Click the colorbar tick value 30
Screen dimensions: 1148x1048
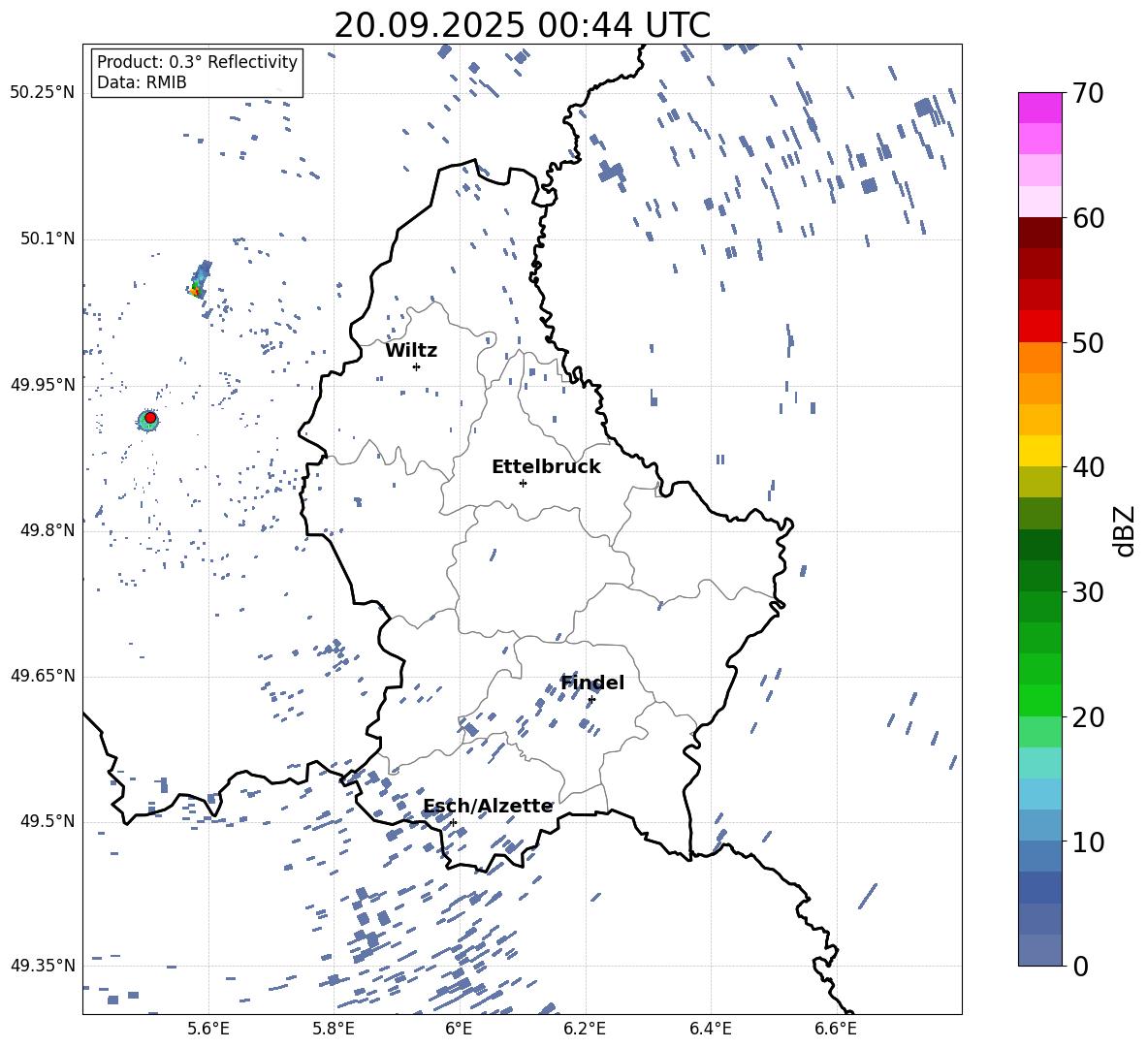(x=1088, y=592)
